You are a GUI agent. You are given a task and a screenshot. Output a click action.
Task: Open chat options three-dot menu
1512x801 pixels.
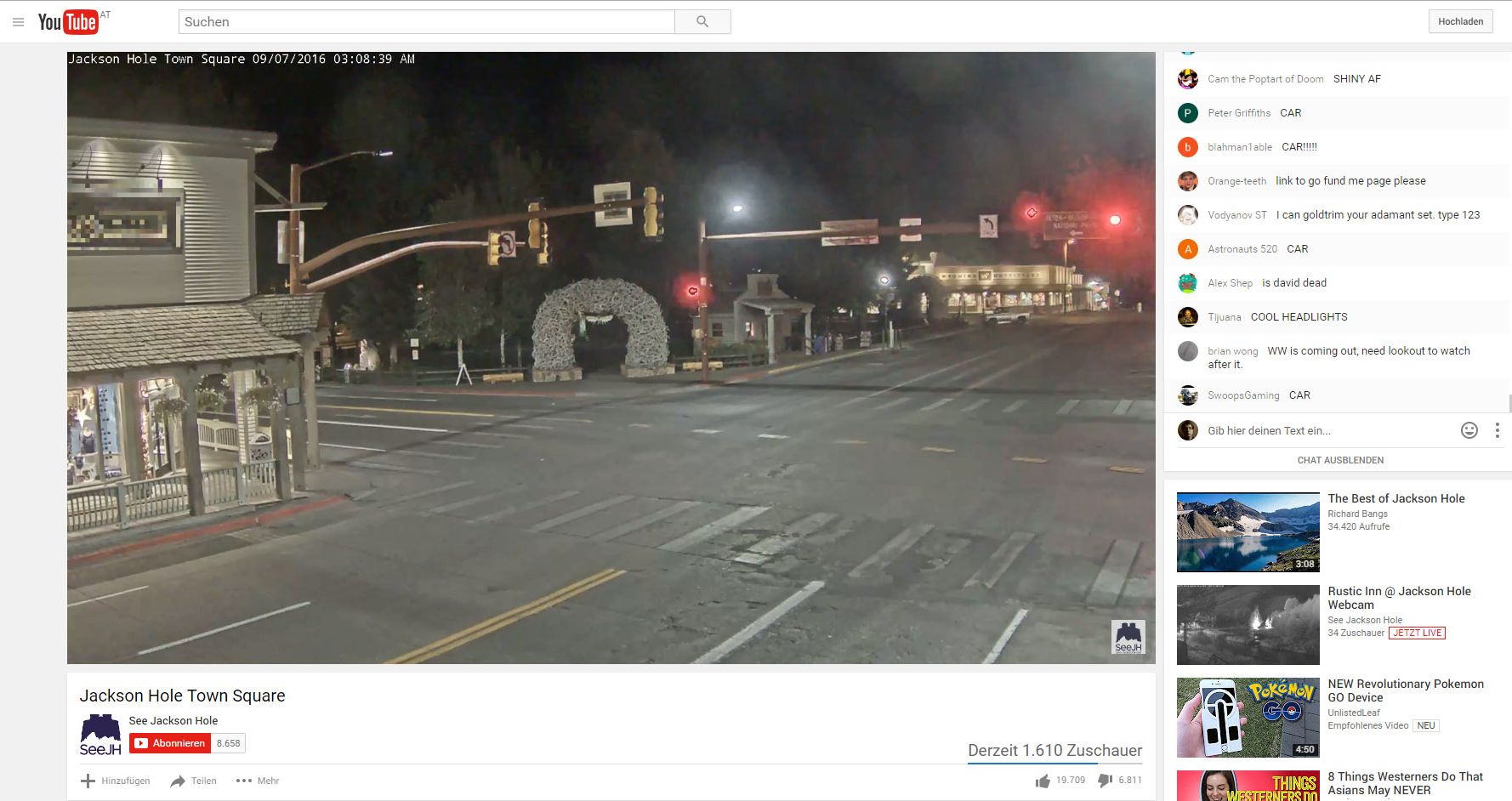pyautogui.click(x=1497, y=430)
